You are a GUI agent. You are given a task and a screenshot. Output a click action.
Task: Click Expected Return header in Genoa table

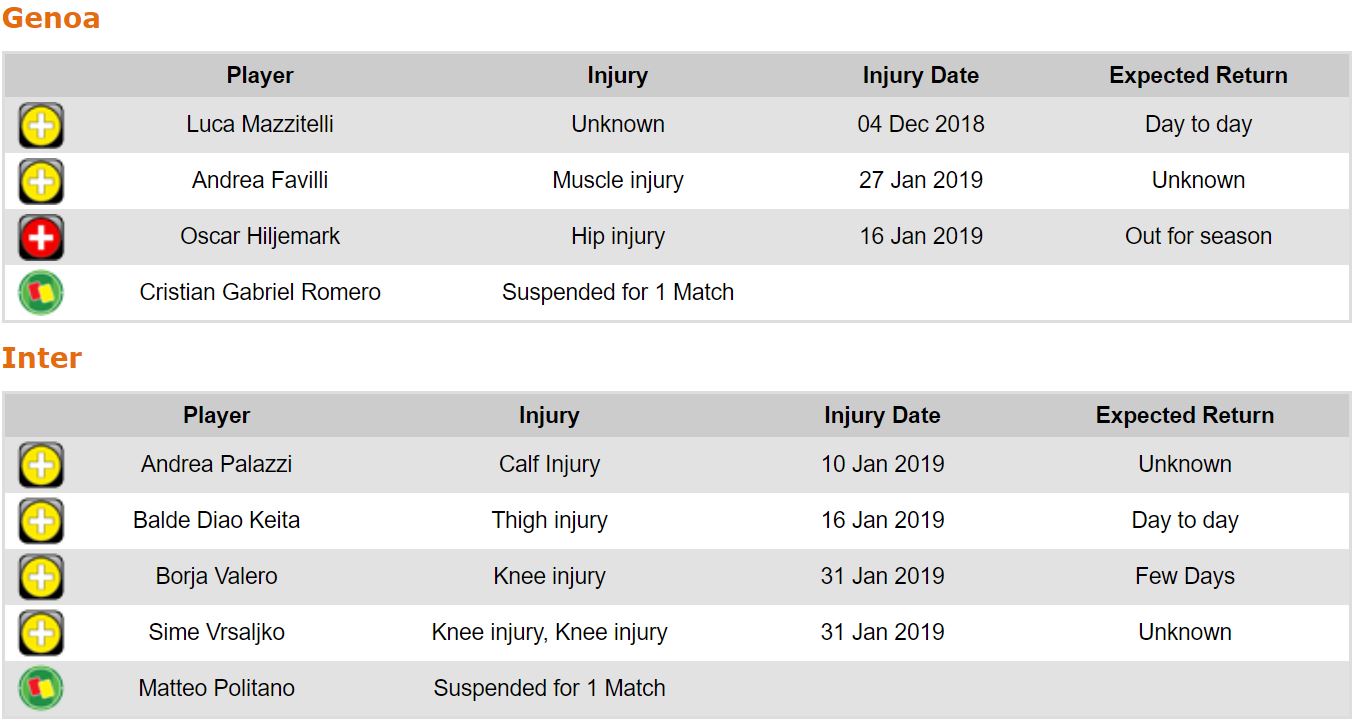pyautogui.click(x=1198, y=76)
